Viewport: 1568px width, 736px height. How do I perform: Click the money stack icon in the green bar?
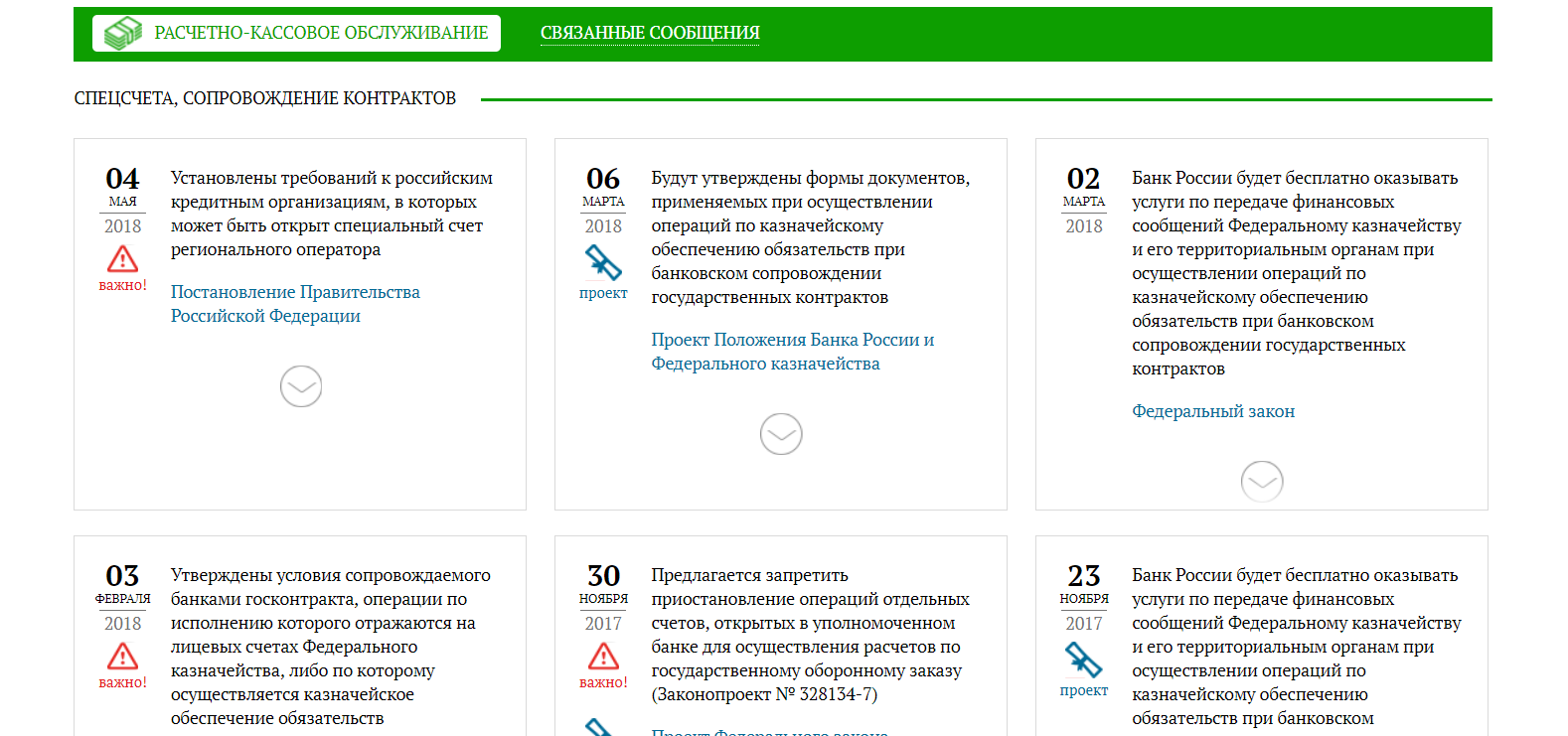124,33
